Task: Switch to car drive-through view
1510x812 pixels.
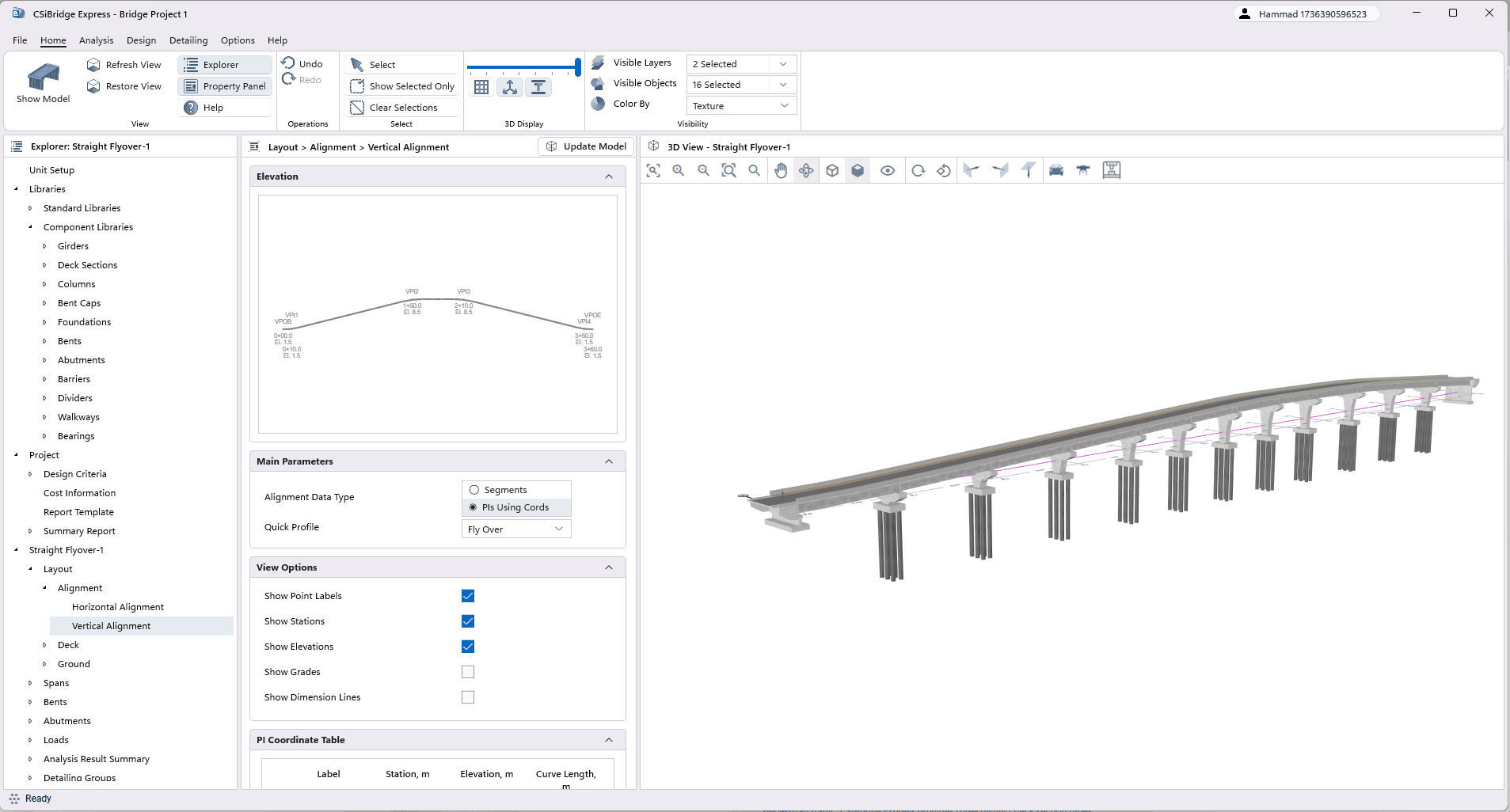Action: coord(1056,170)
